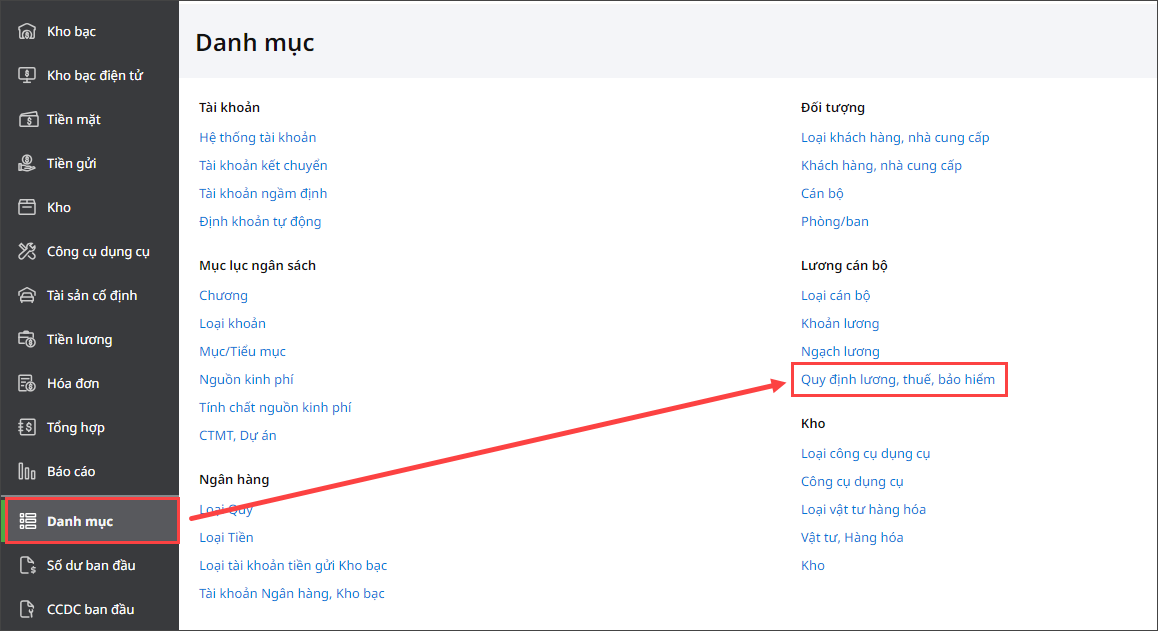Select Tiền mặt in sidebar
Image resolution: width=1158 pixels, height=631 pixels.
pyautogui.click(x=74, y=119)
